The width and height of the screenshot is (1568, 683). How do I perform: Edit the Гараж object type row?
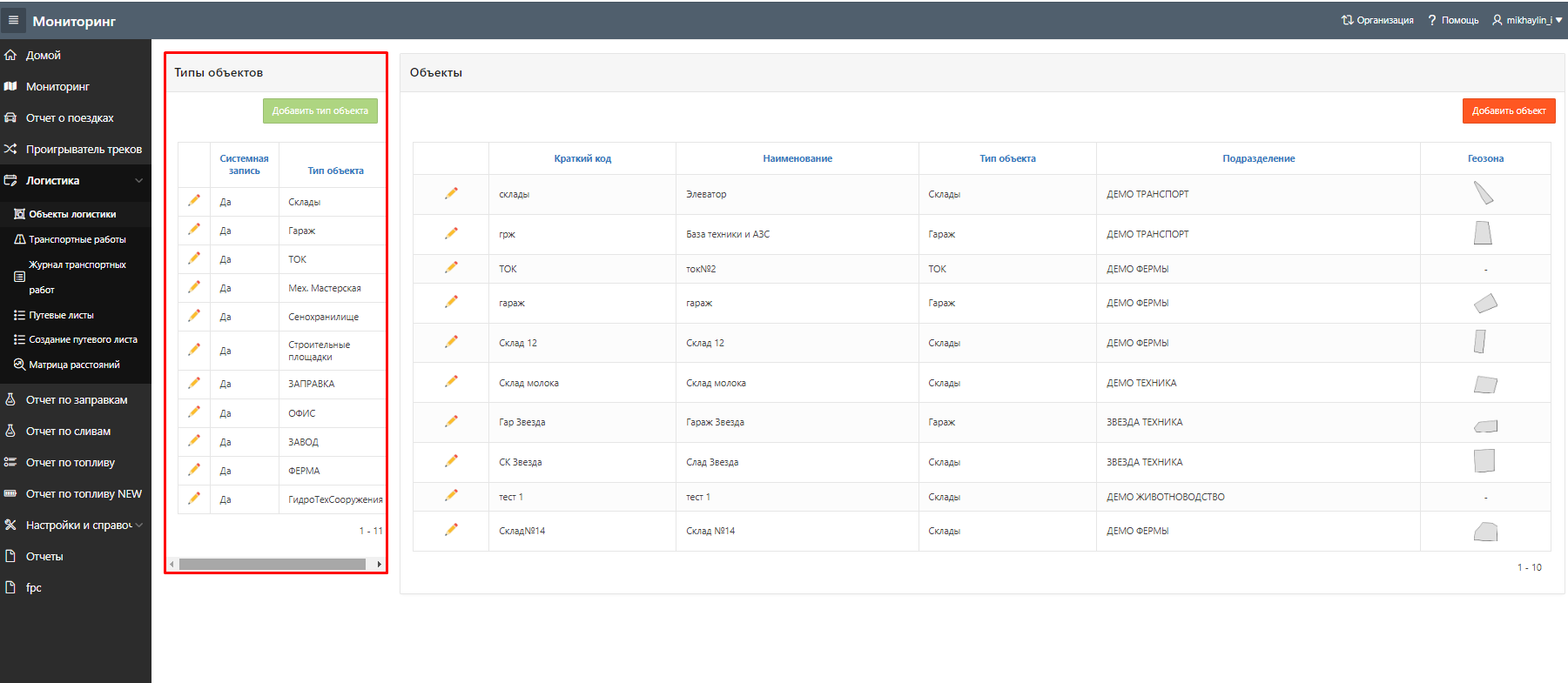[x=194, y=230]
